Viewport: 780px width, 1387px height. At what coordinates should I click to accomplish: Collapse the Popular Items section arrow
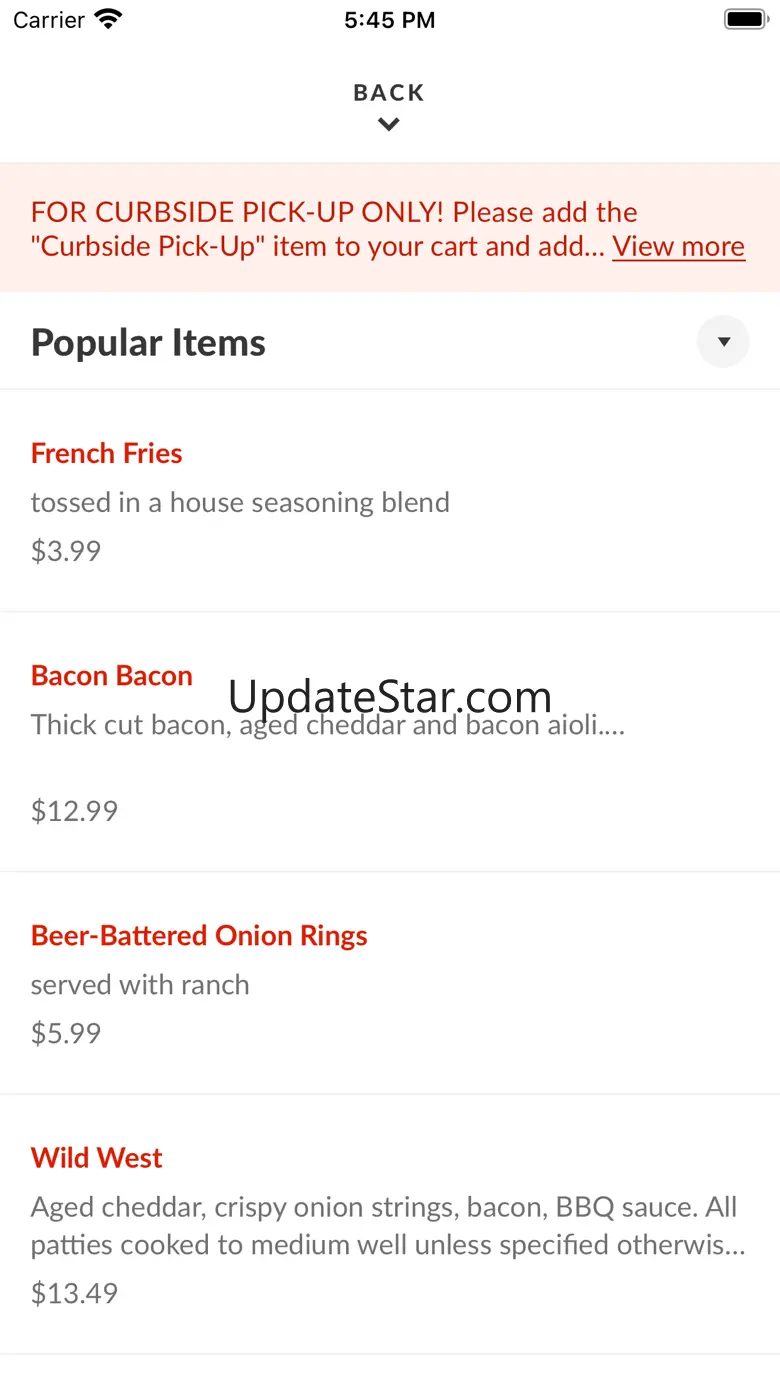pos(723,342)
